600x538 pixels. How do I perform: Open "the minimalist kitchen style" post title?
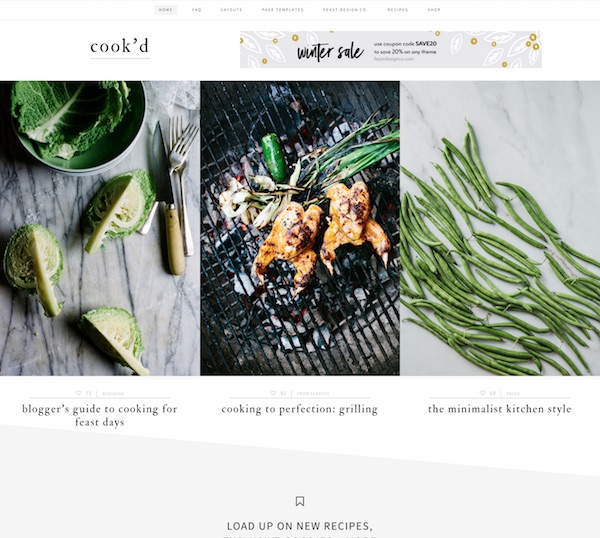pos(500,409)
